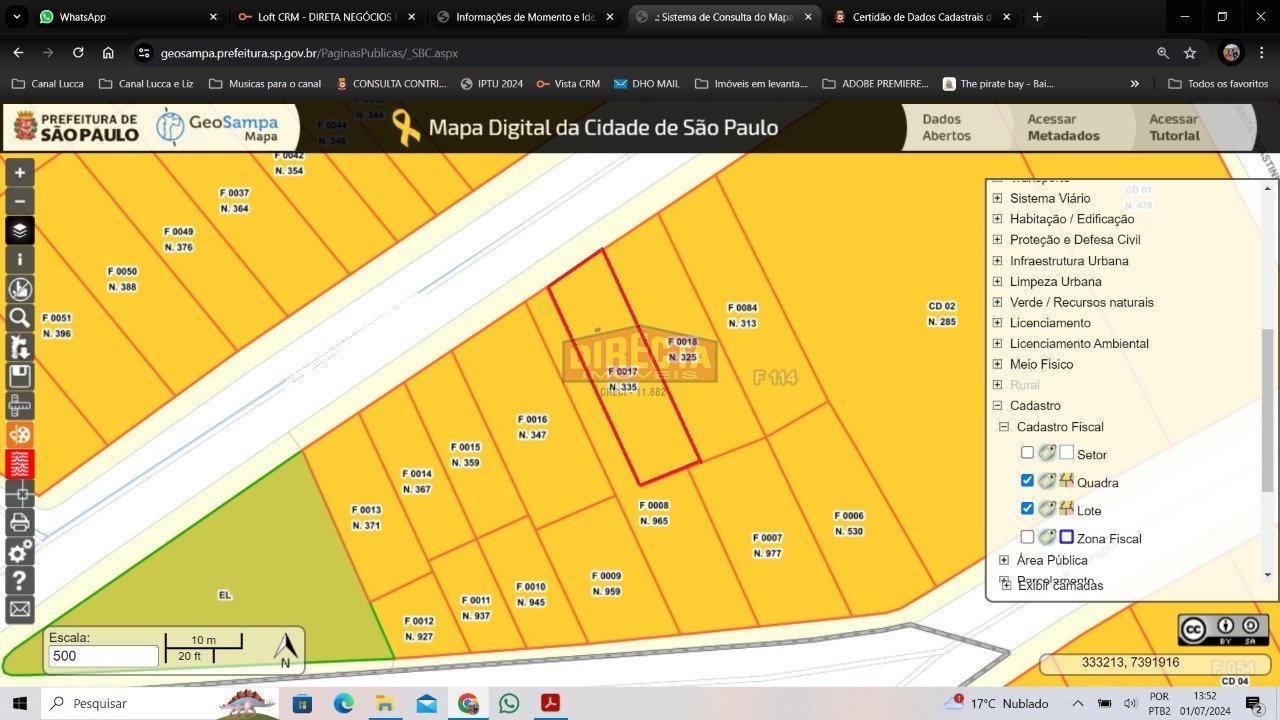Screen dimensions: 1280x720
Task: Click the envelope contact icon
Action: tap(20, 609)
